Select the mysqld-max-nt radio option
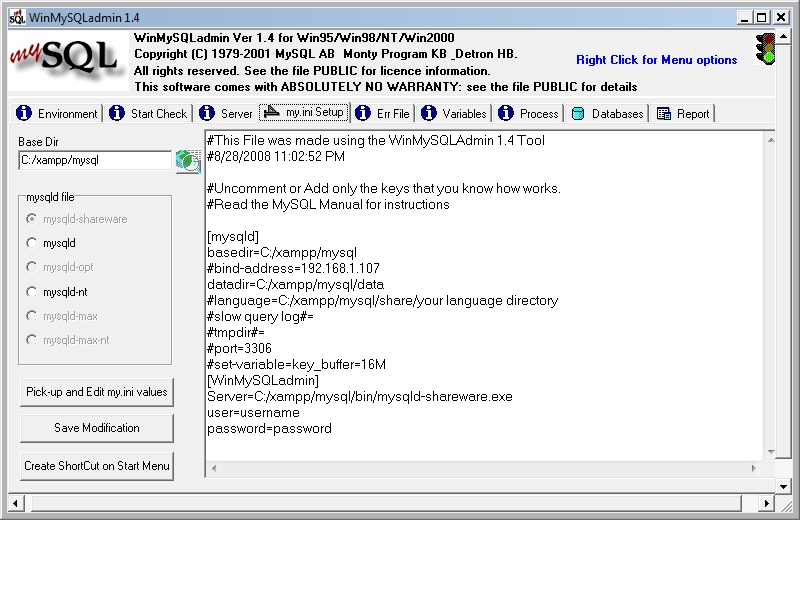The image size is (800, 600). pyautogui.click(x=32, y=340)
